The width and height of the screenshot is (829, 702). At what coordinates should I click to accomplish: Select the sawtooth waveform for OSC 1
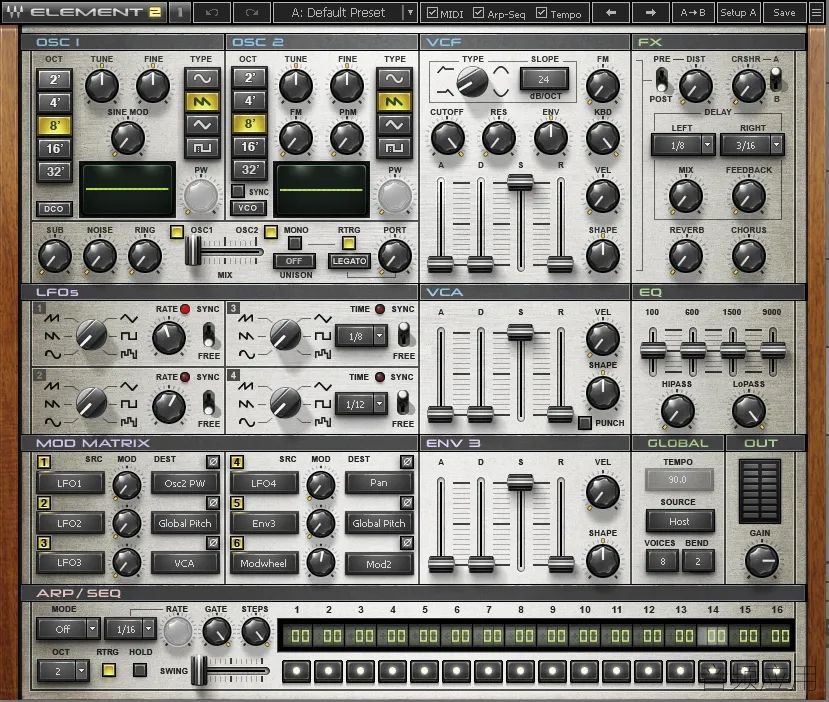point(201,101)
